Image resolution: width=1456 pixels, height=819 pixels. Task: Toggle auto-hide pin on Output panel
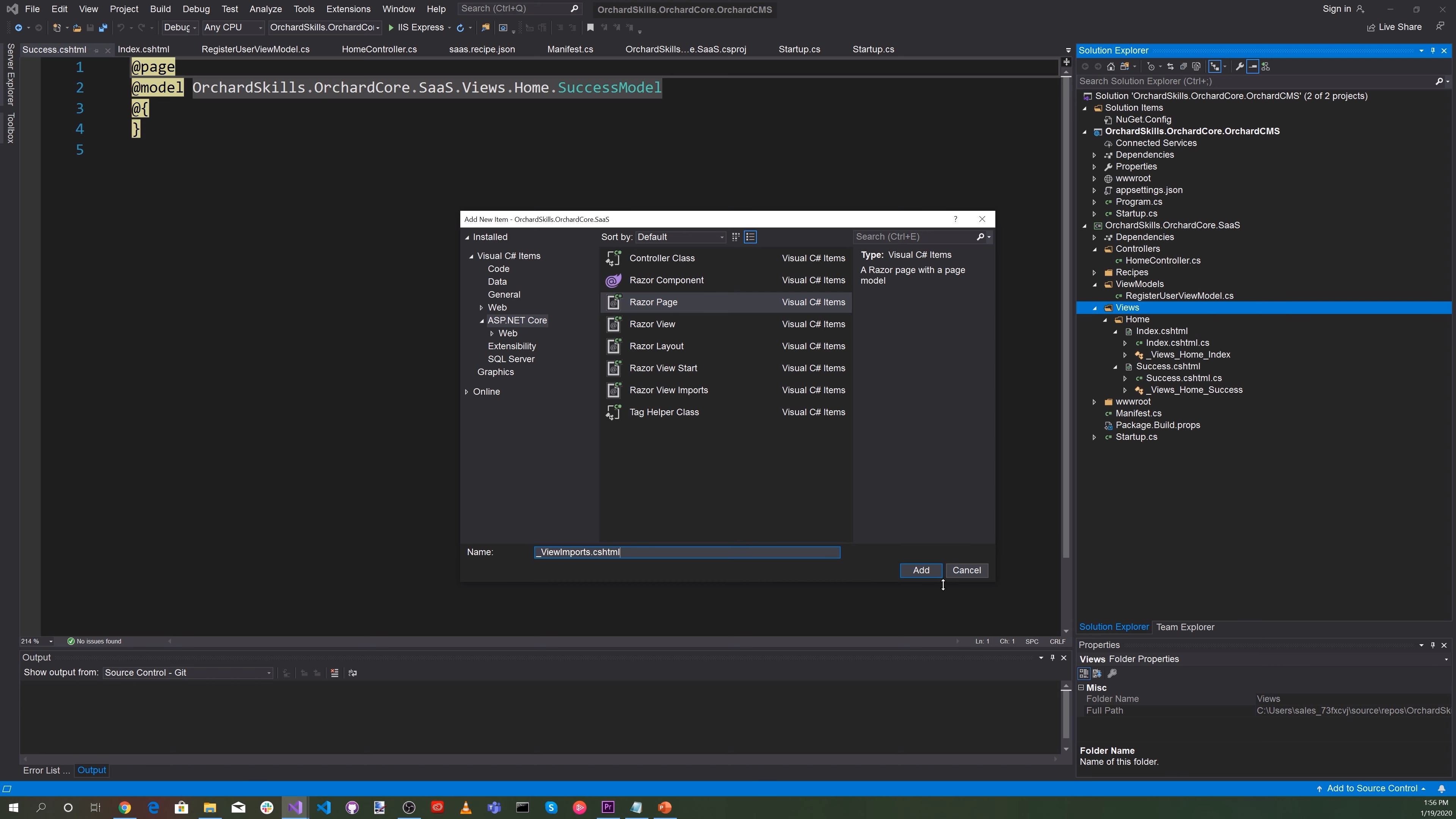[x=1053, y=658]
